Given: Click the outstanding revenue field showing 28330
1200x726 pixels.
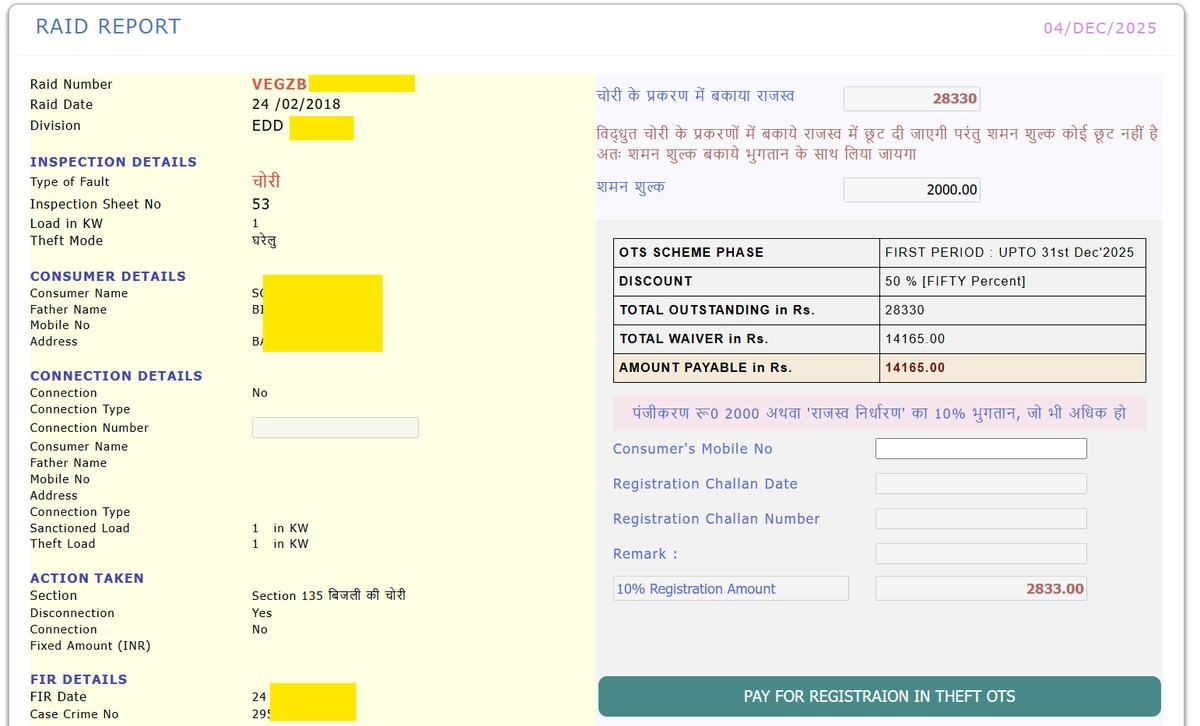Looking at the screenshot, I should [x=911, y=98].
